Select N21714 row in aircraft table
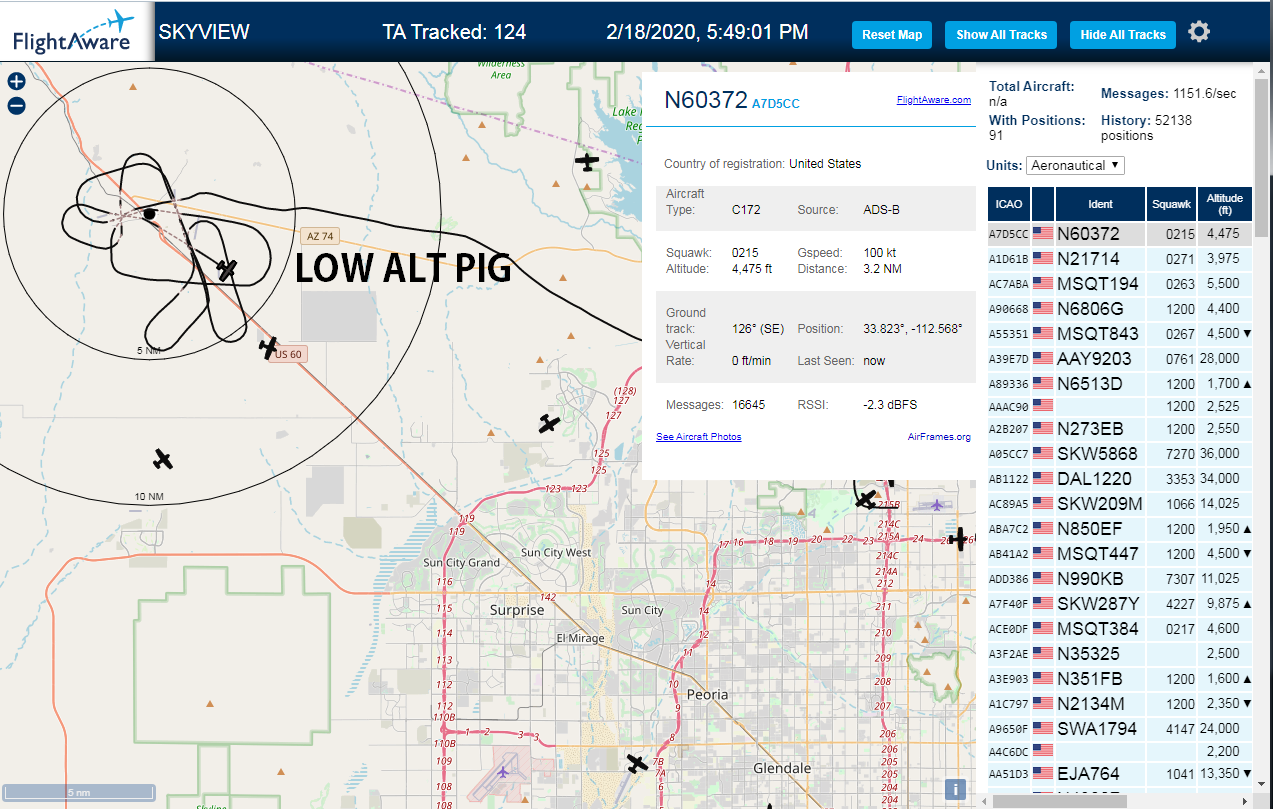The image size is (1273, 809). click(1119, 259)
